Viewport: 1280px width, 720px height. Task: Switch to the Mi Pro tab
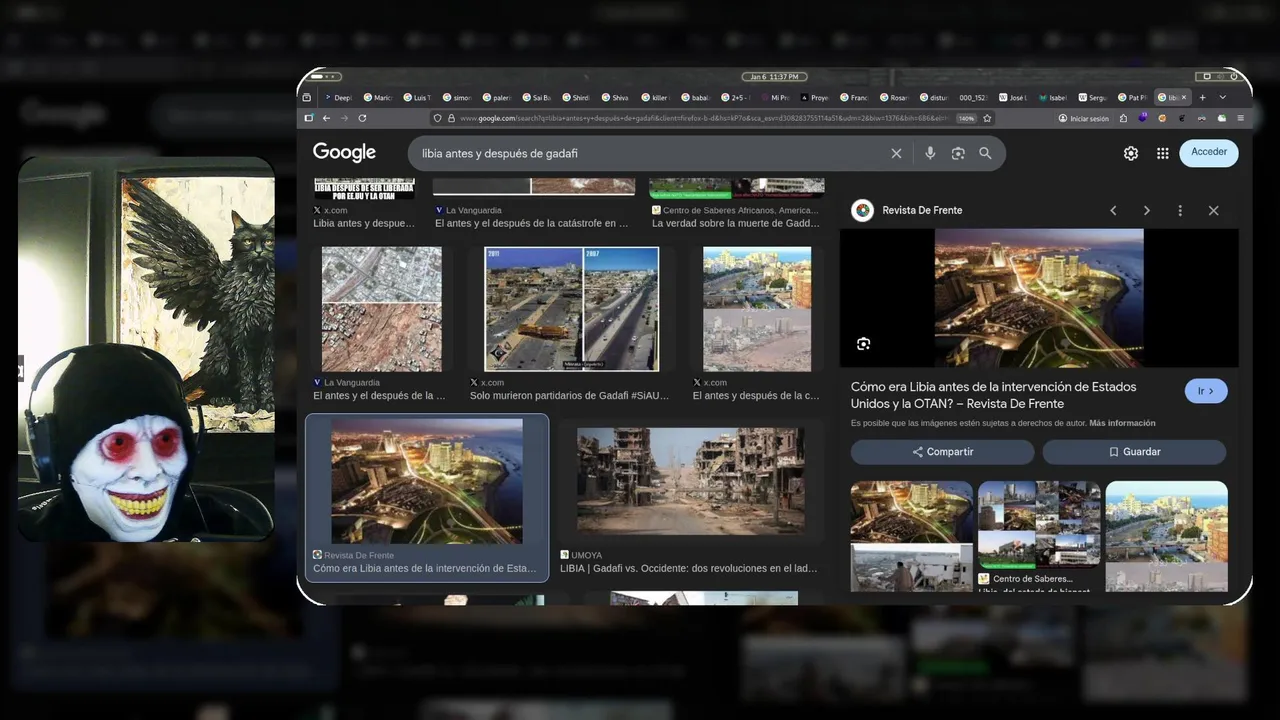click(x=775, y=97)
